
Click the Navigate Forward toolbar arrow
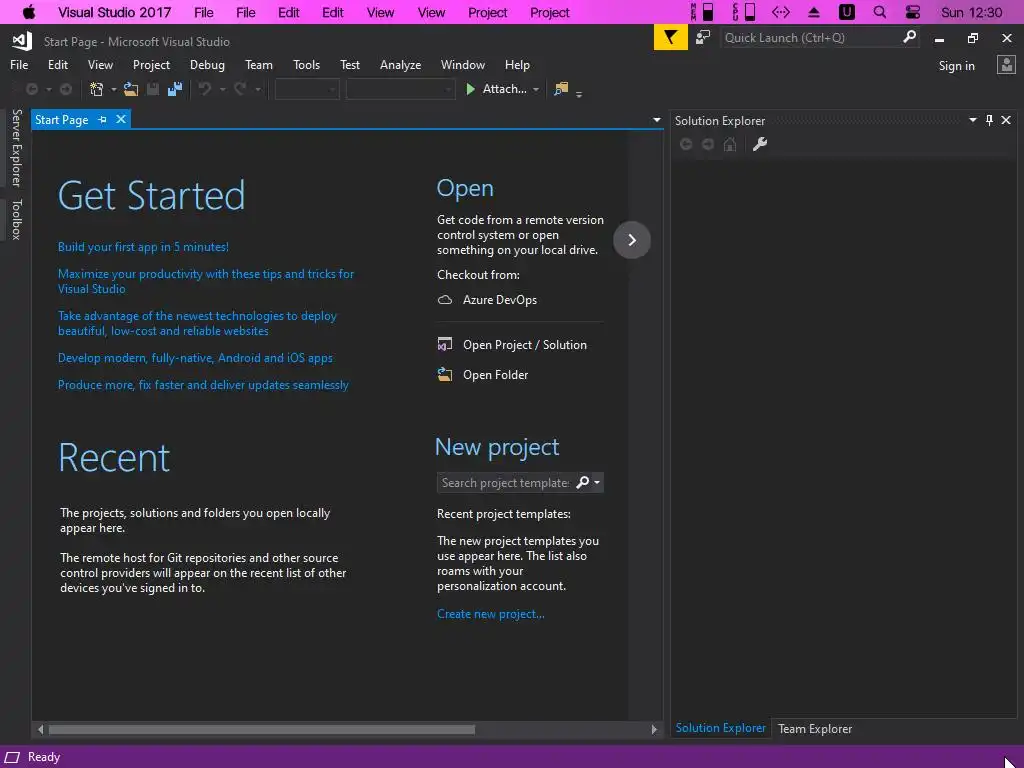[65, 89]
